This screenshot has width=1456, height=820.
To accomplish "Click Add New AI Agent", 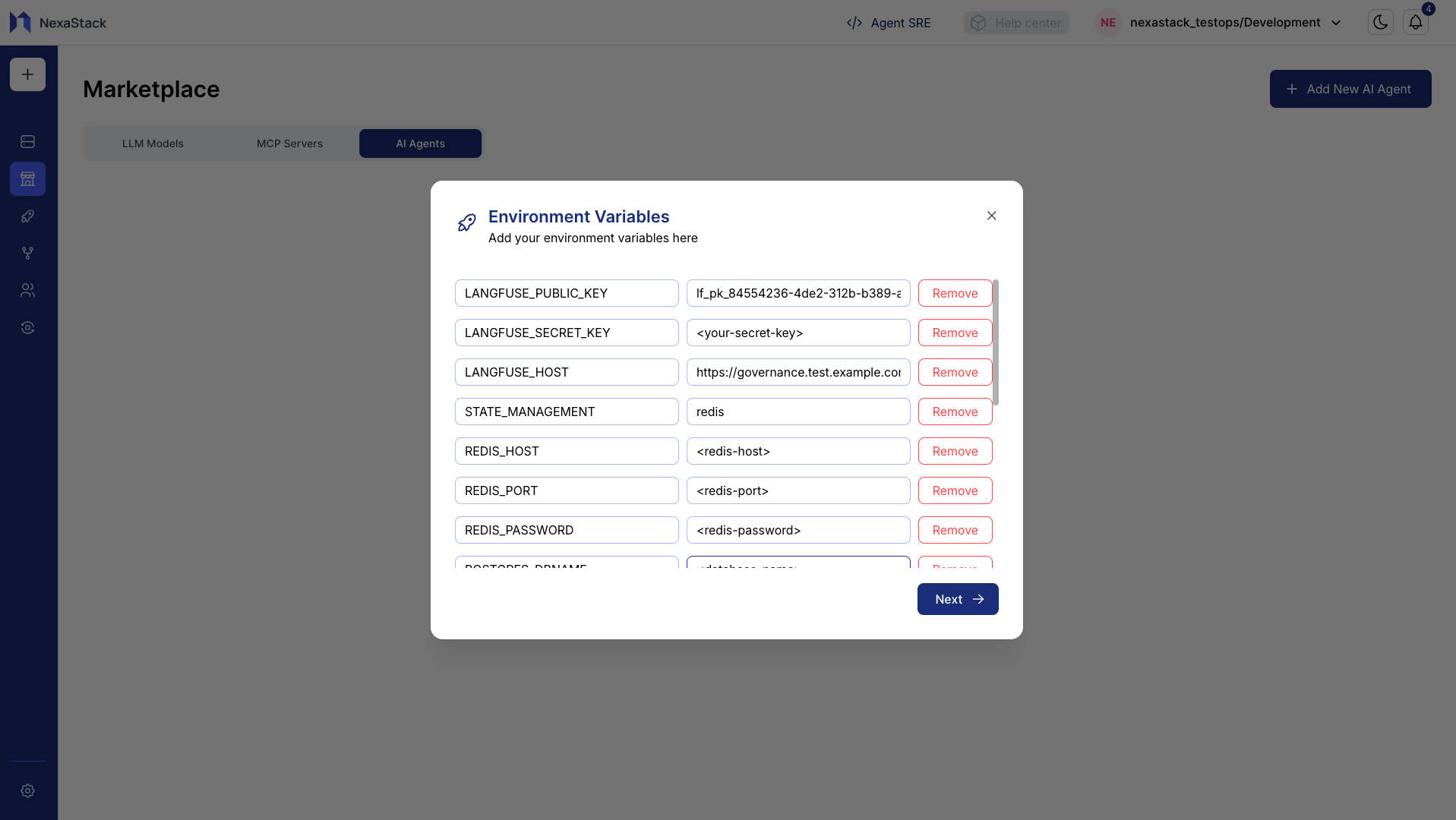I will point(1350,89).
